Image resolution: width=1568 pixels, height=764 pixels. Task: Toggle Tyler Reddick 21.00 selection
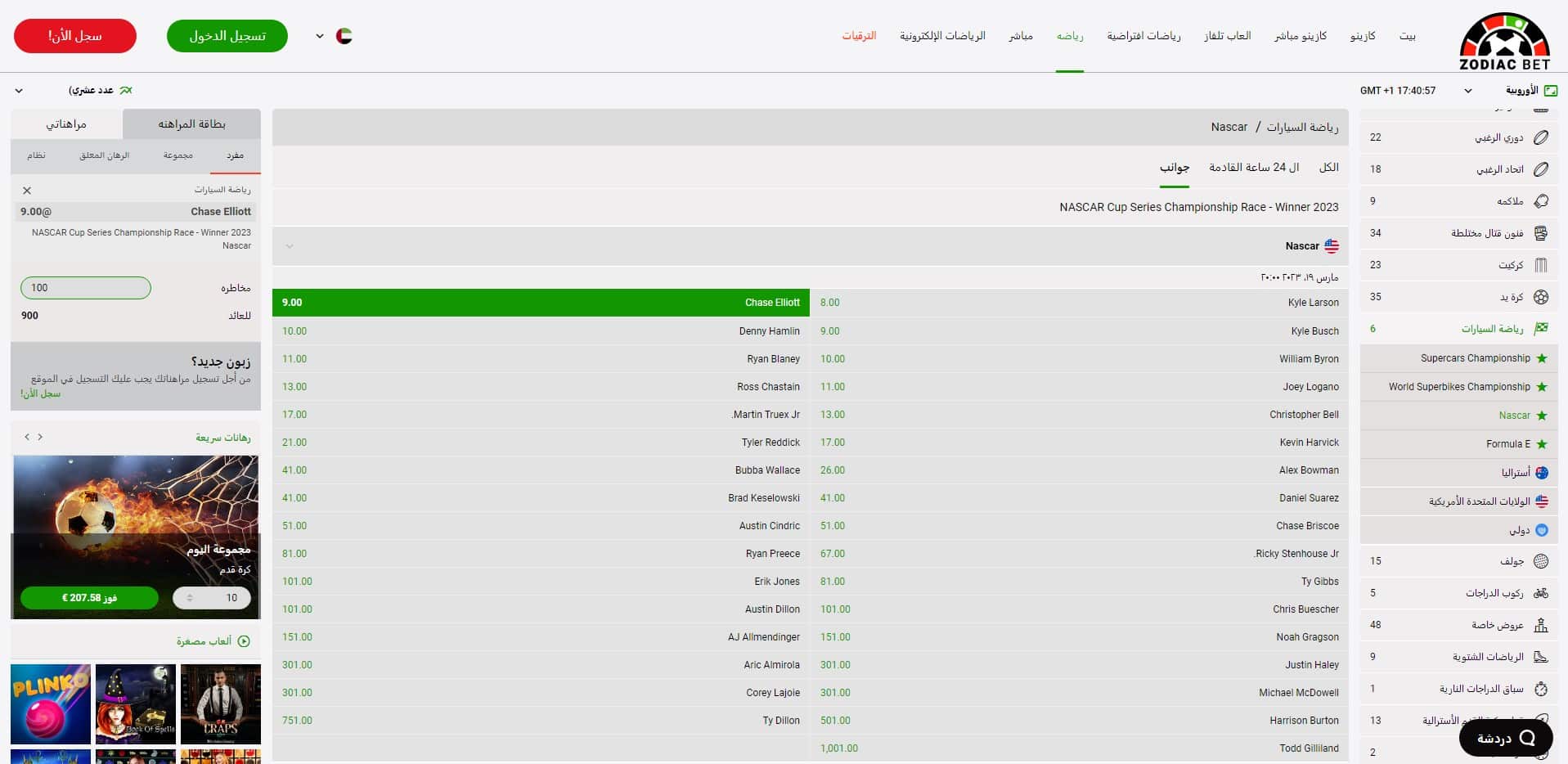(541, 443)
